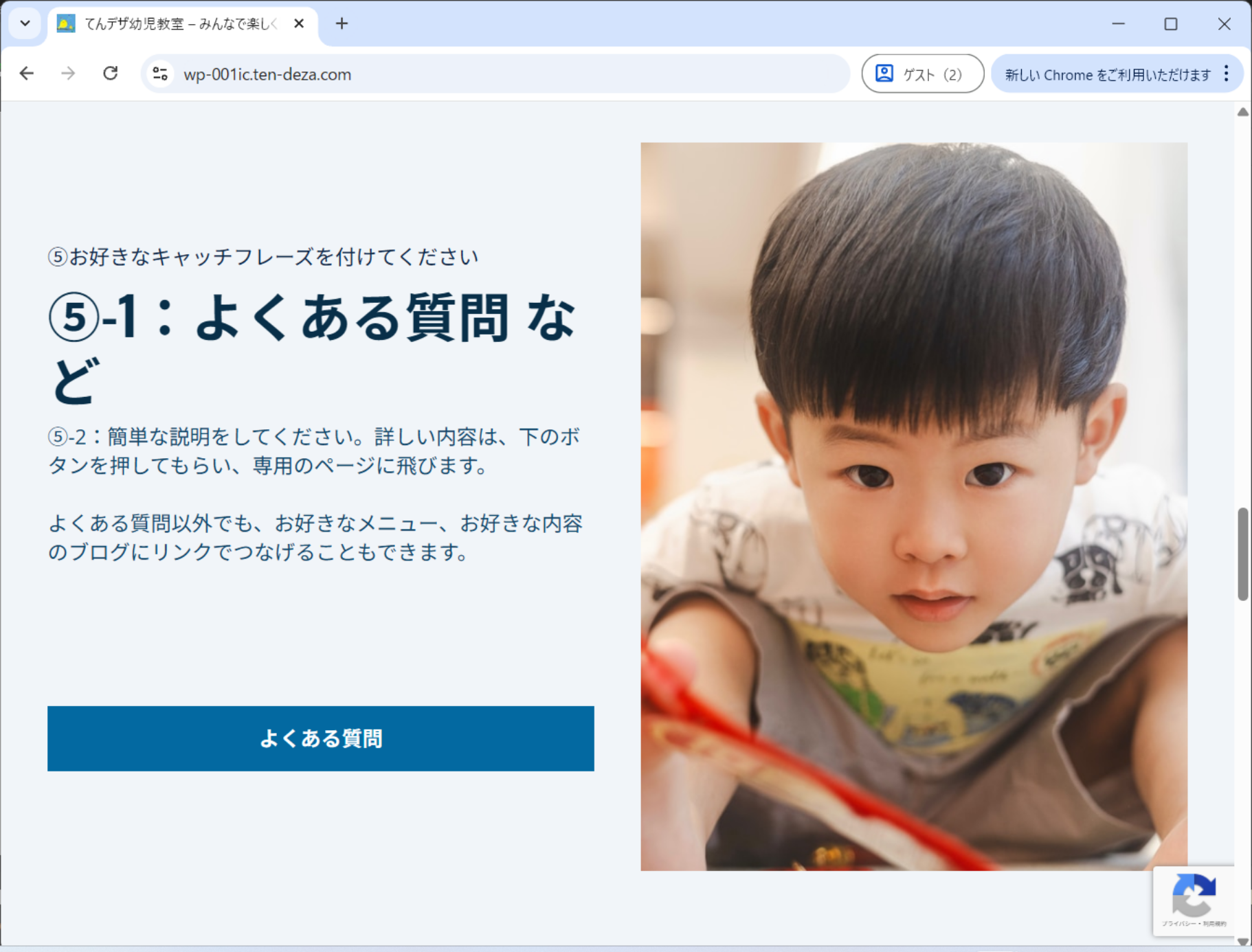Click the photo of the boy
Screen dimensions: 1252x952
point(914,506)
